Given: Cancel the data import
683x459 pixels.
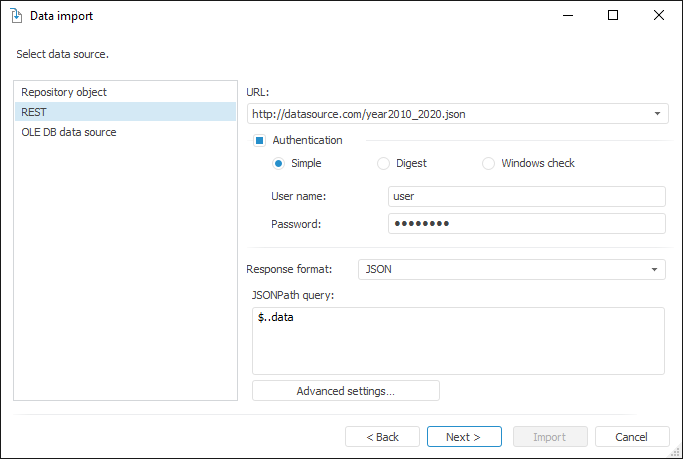Looking at the screenshot, I should coord(632,437).
